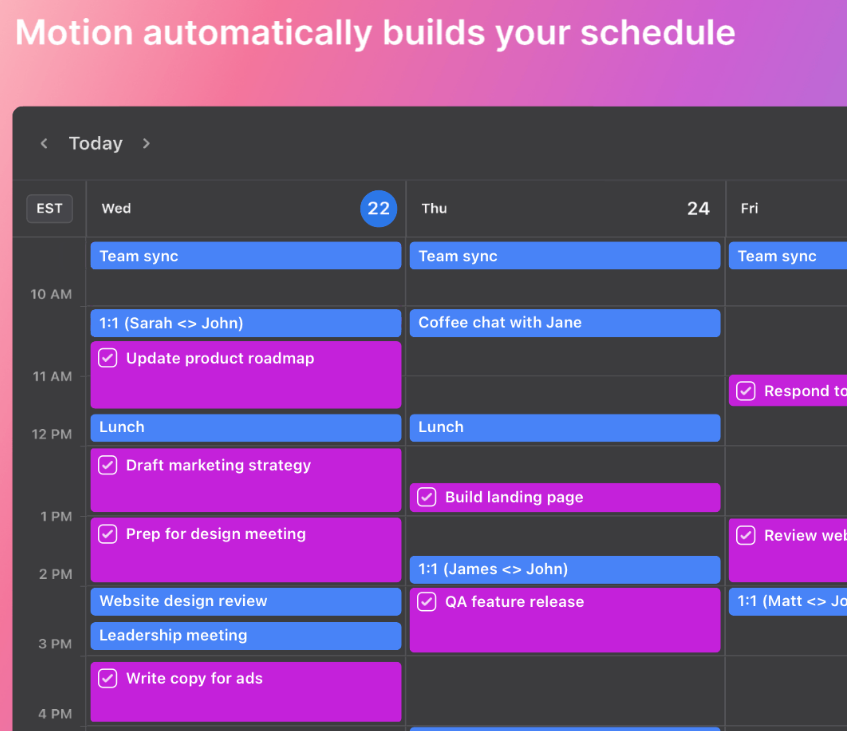The height and width of the screenshot is (731, 847).
Task: Open Coffee chat with Jane event
Action: (564, 323)
